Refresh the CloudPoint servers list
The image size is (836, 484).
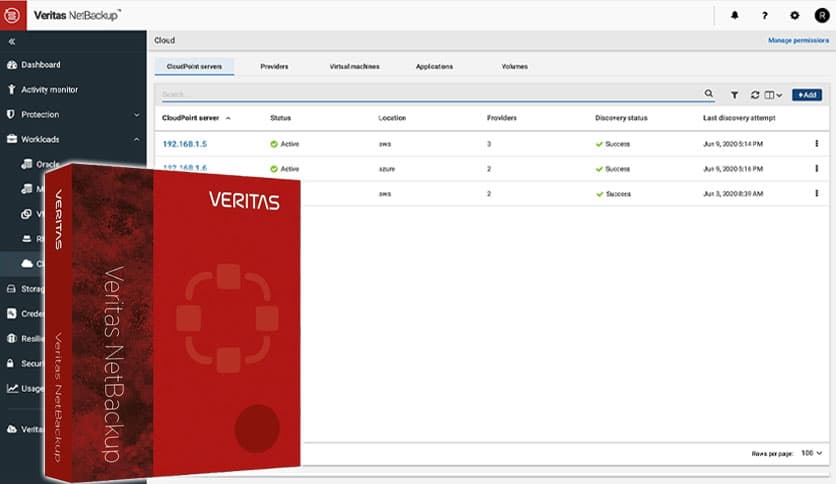click(x=754, y=95)
